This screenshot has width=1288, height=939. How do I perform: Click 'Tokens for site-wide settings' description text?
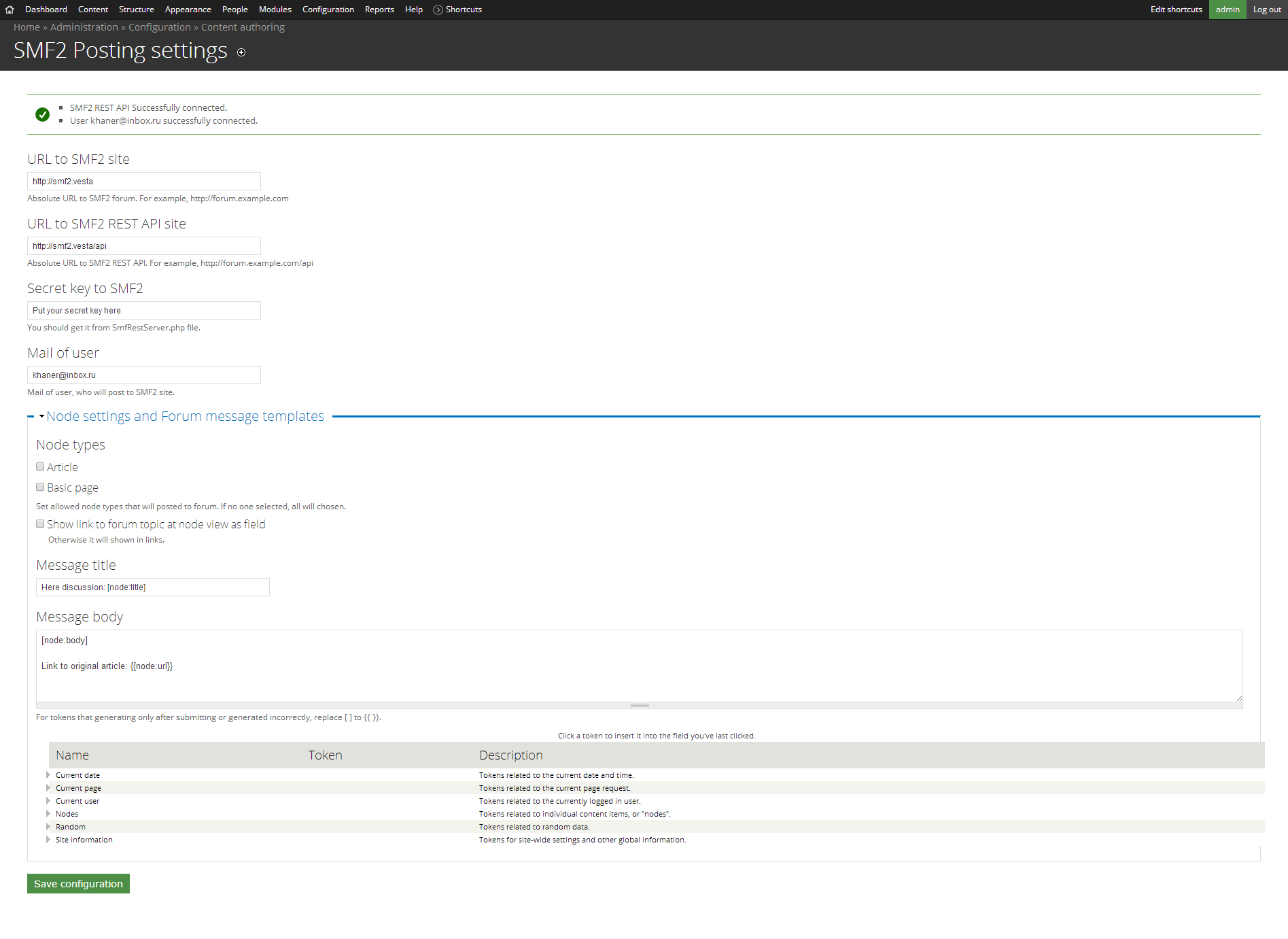tap(582, 840)
